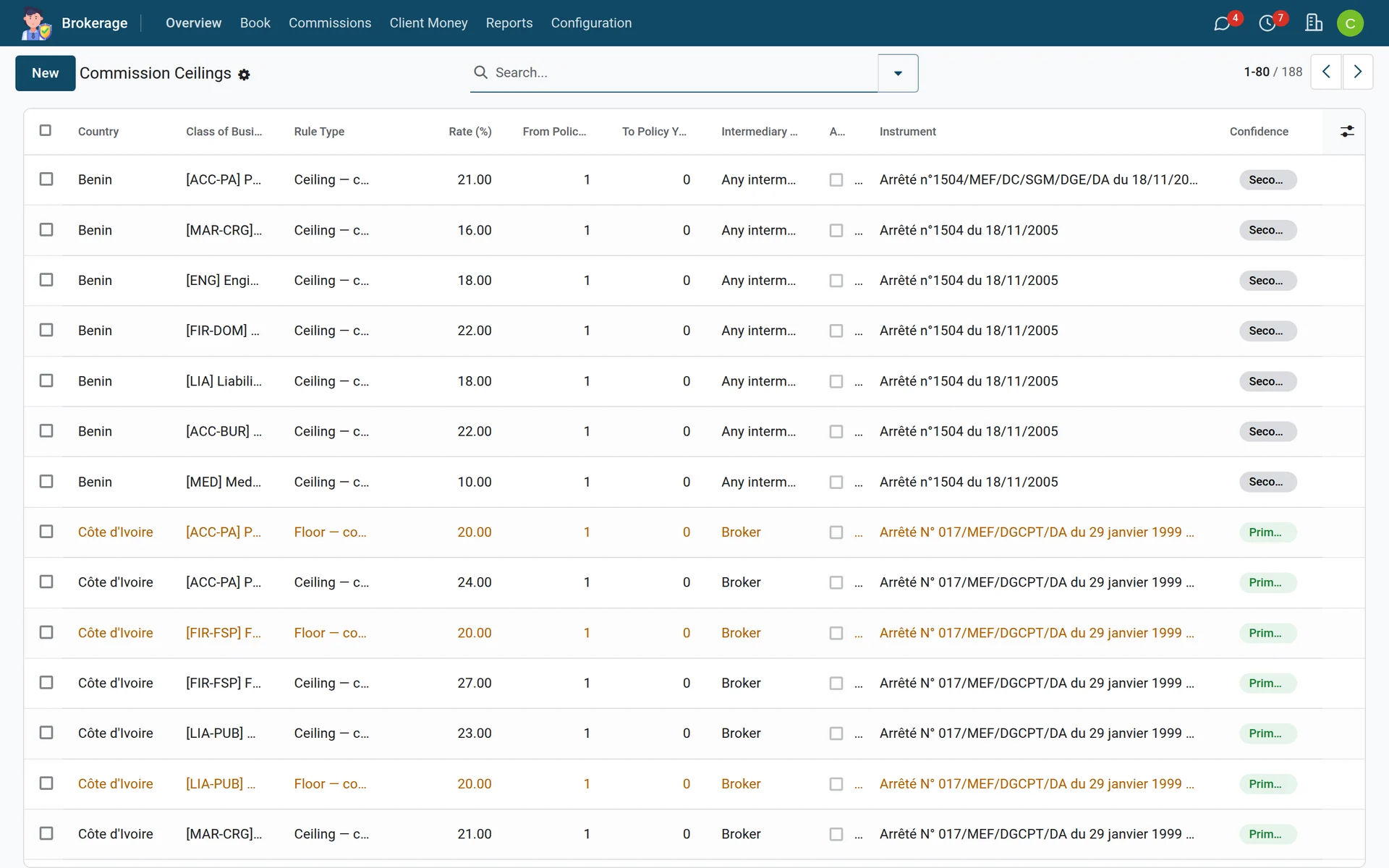Toggle the A... checkbox in Côte d'Ivoire 23.00 row
The width and height of the screenshot is (1389, 868).
pos(836,733)
